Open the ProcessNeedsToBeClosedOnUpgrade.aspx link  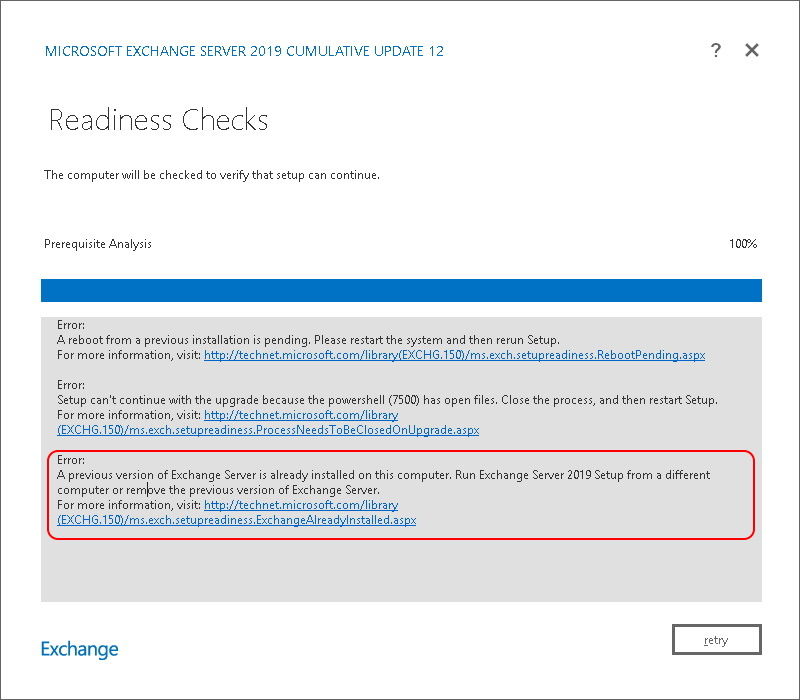coord(268,423)
